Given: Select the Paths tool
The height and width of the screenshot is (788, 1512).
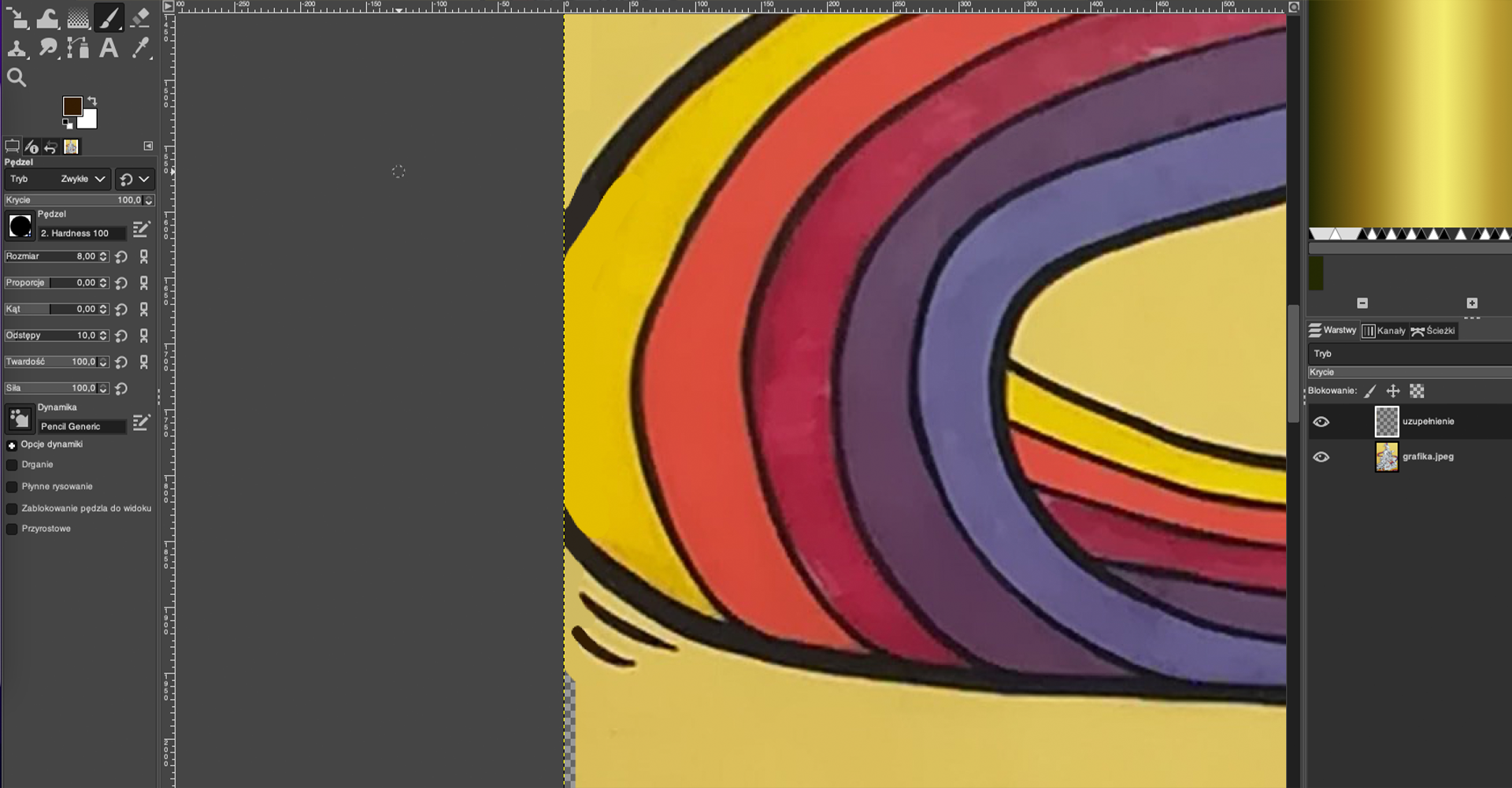Looking at the screenshot, I should (x=78, y=48).
